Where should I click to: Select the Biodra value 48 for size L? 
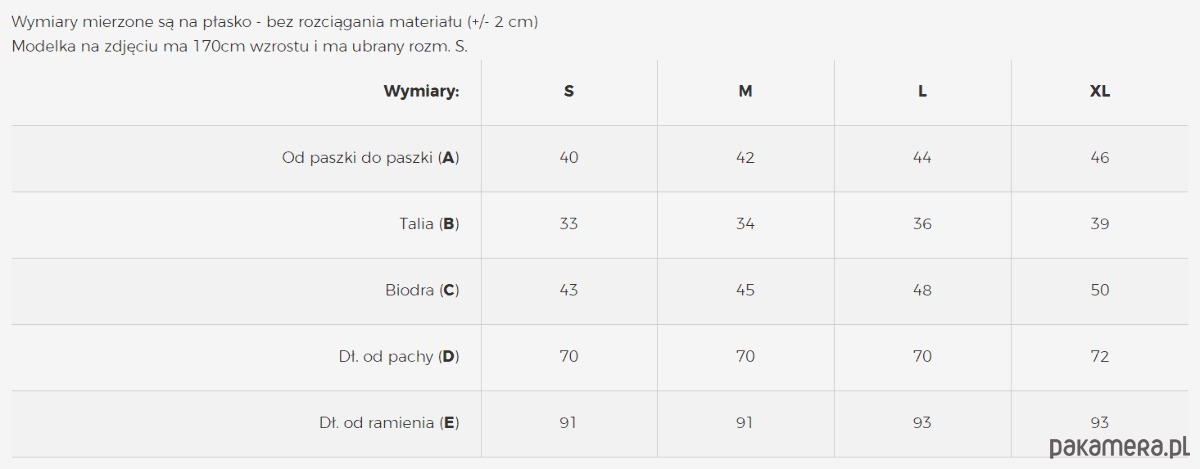click(x=922, y=290)
